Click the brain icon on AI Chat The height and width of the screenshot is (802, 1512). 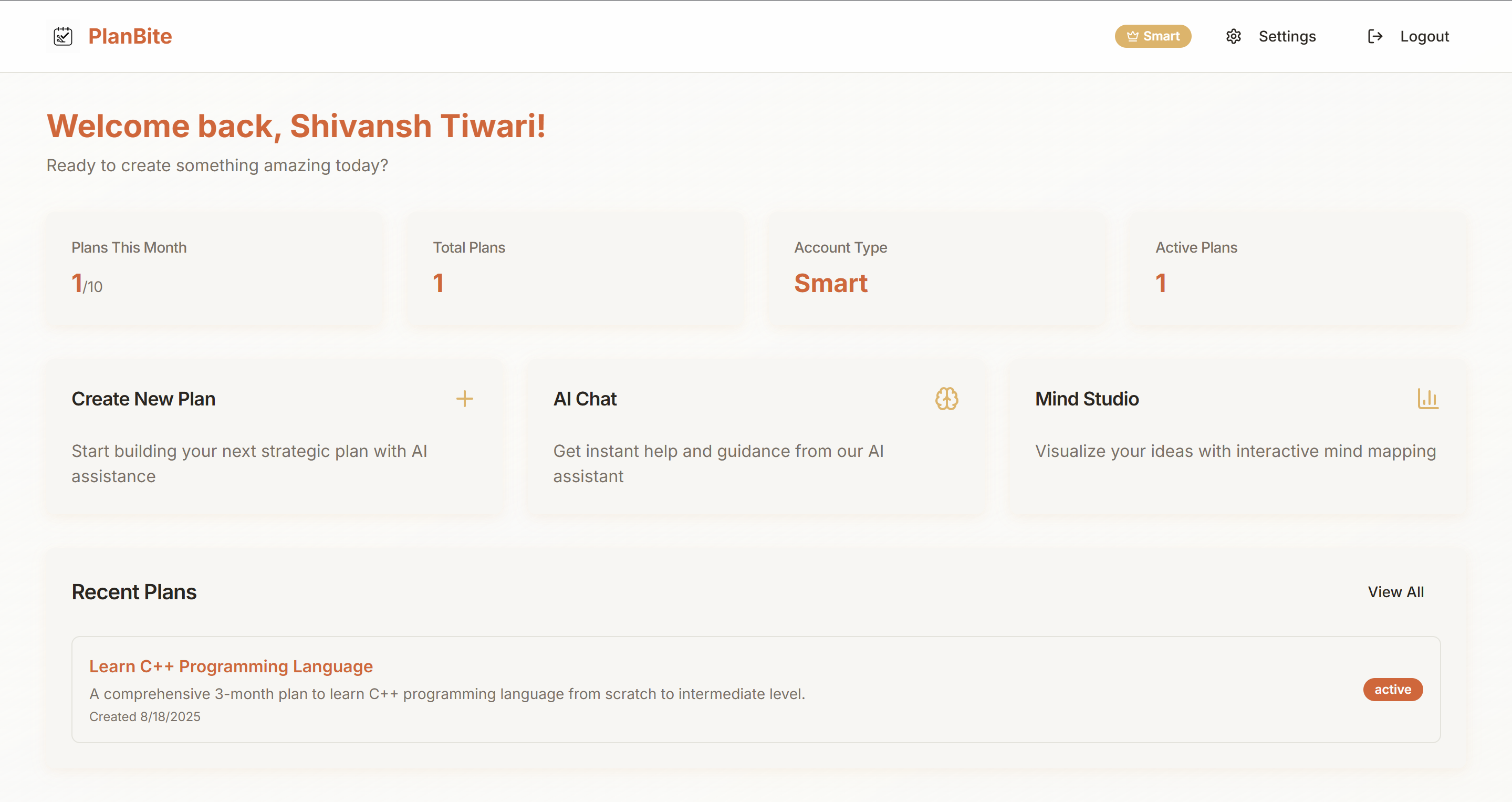pyautogui.click(x=946, y=399)
